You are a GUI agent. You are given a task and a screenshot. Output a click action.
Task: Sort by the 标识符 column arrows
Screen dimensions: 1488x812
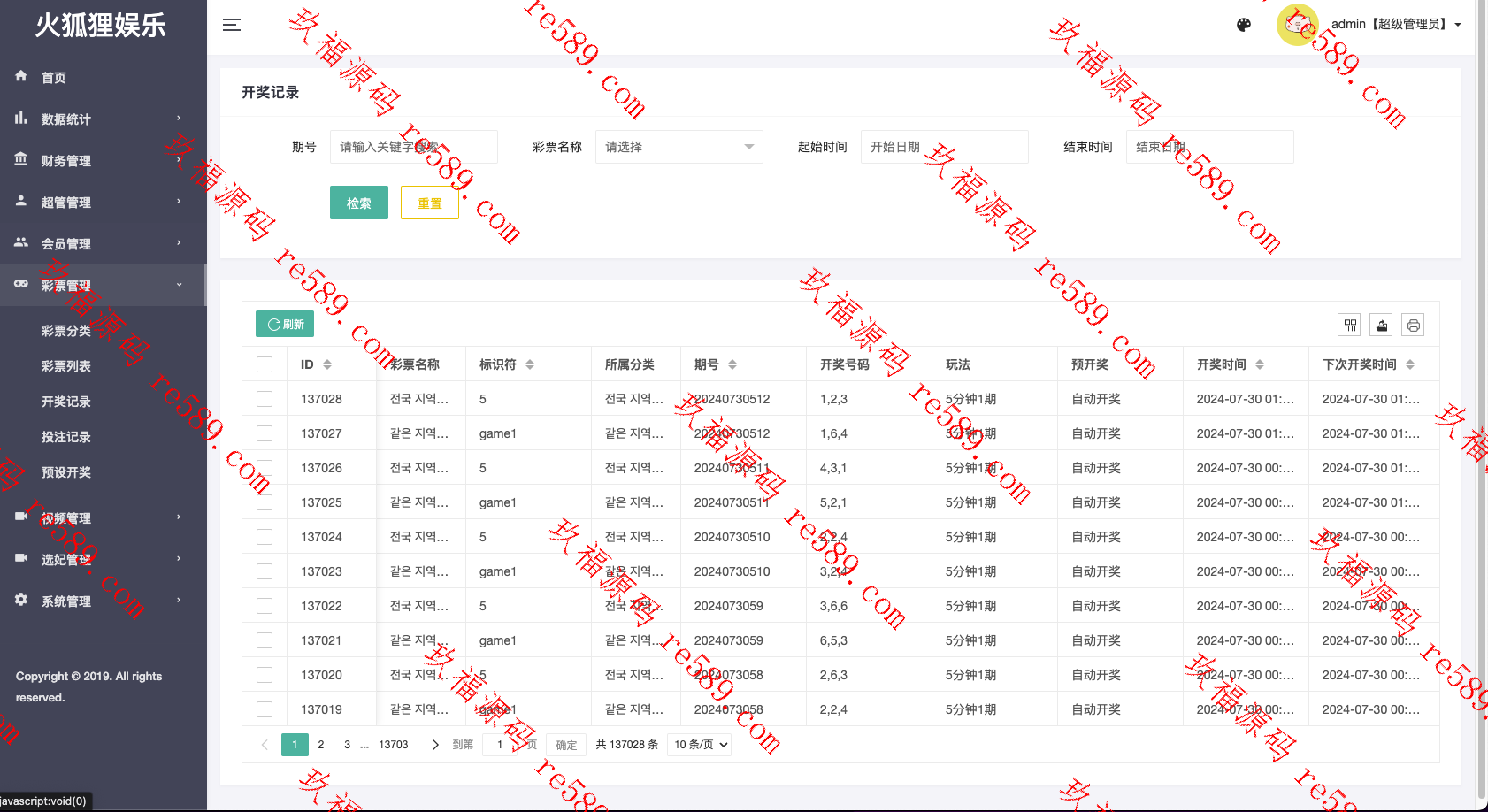[x=530, y=364]
